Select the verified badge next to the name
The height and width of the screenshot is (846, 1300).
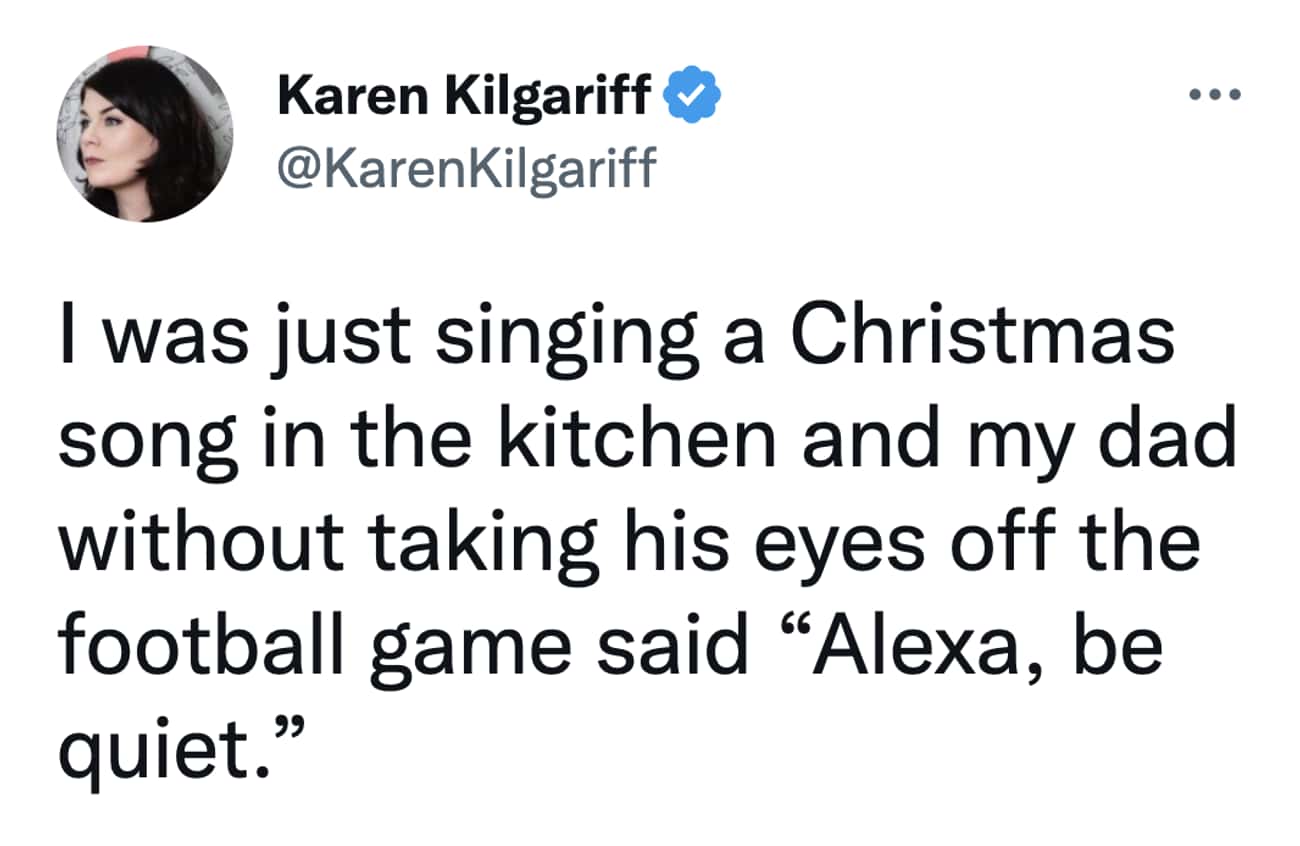pyautogui.click(x=692, y=94)
